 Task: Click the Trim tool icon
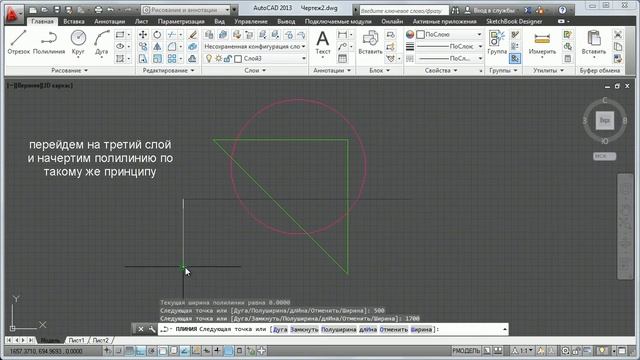click(172, 35)
